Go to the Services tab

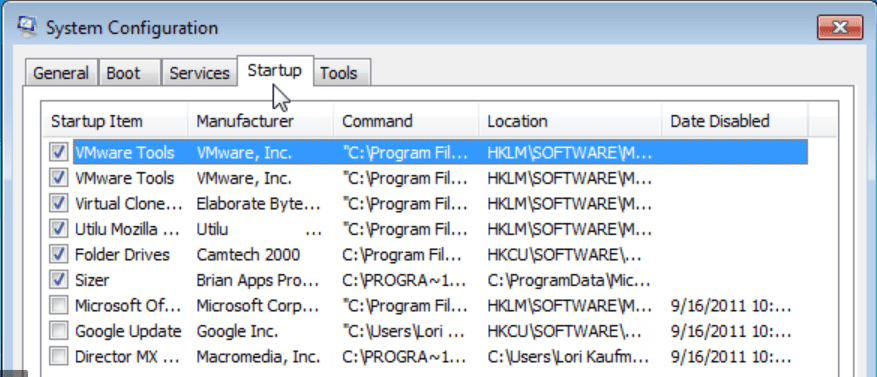click(200, 73)
